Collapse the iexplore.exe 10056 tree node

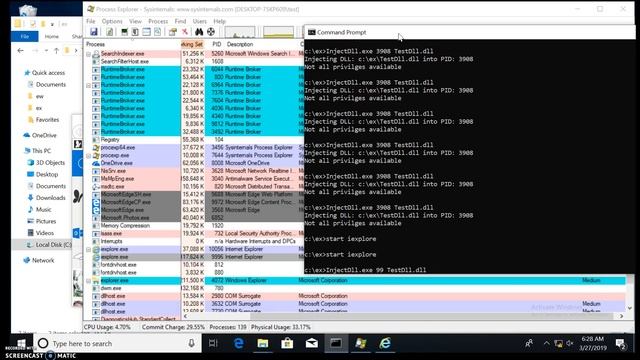(x=88, y=249)
